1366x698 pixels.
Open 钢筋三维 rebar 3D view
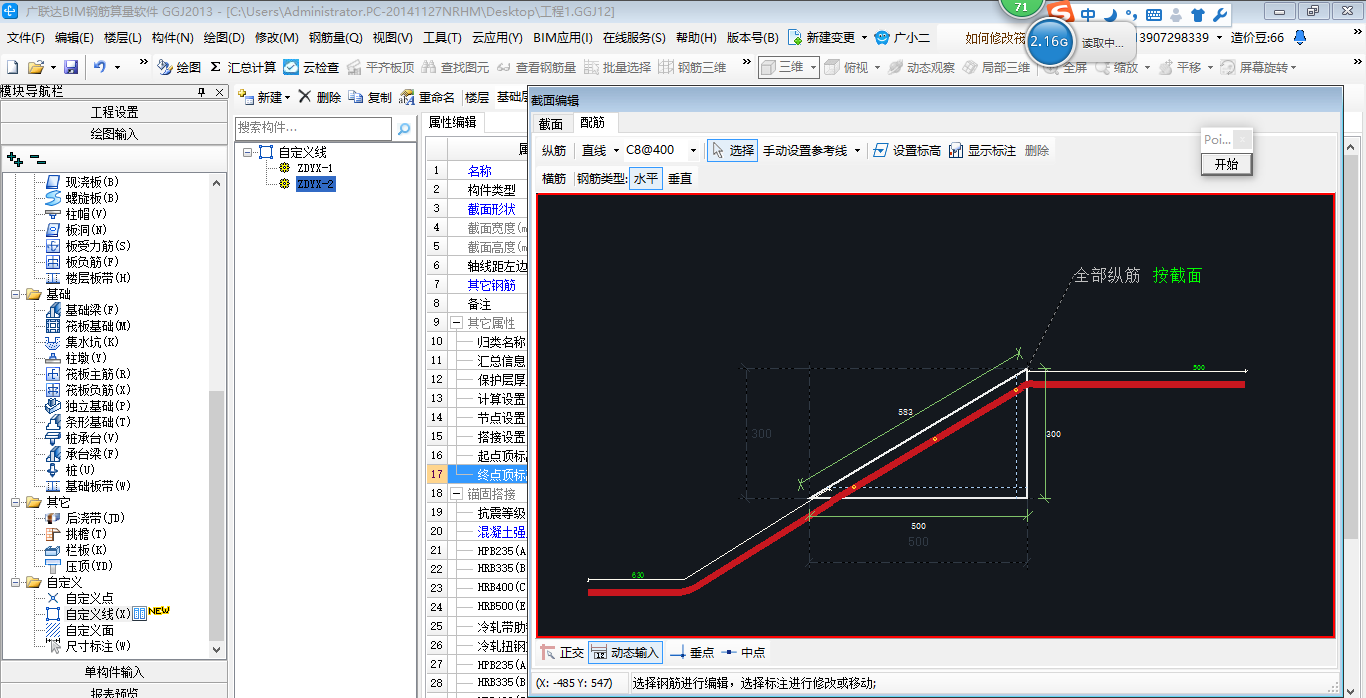[692, 67]
